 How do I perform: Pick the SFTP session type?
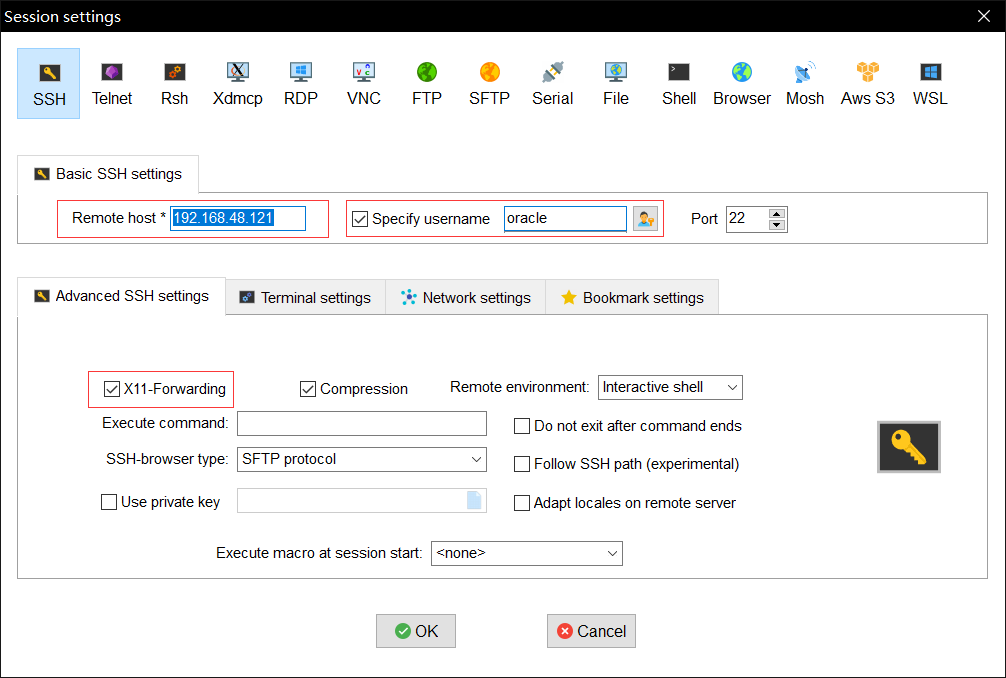tap(490, 83)
